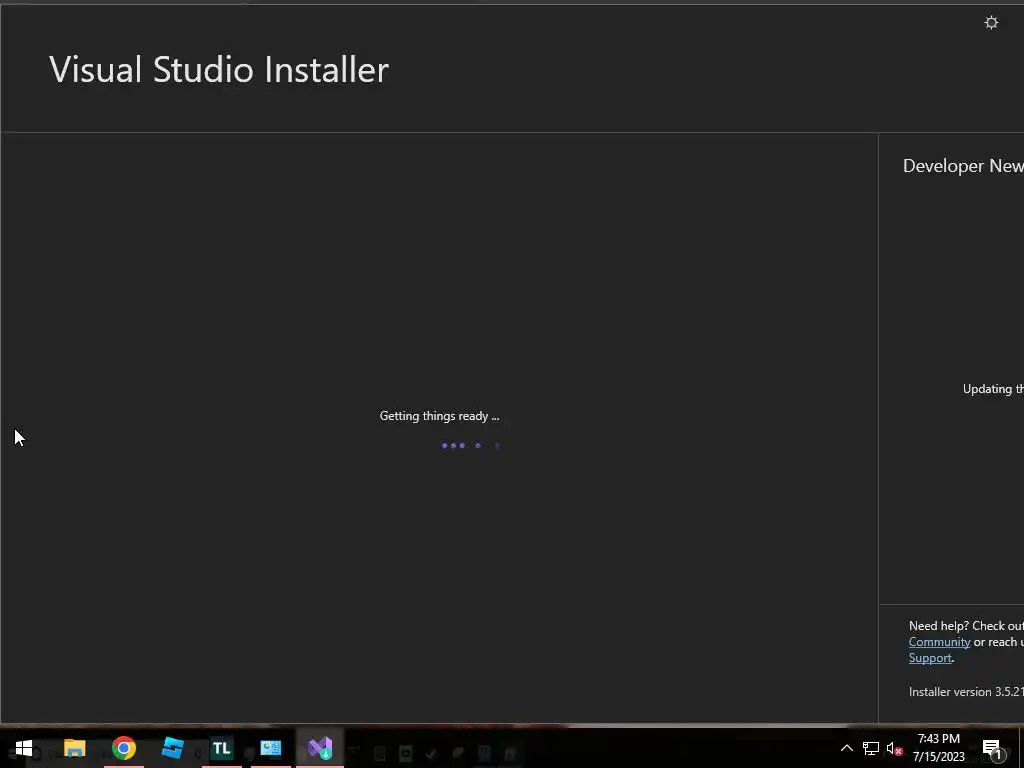Open Google Chrome from the taskbar
Screen dimensions: 1024x768
pos(123,748)
